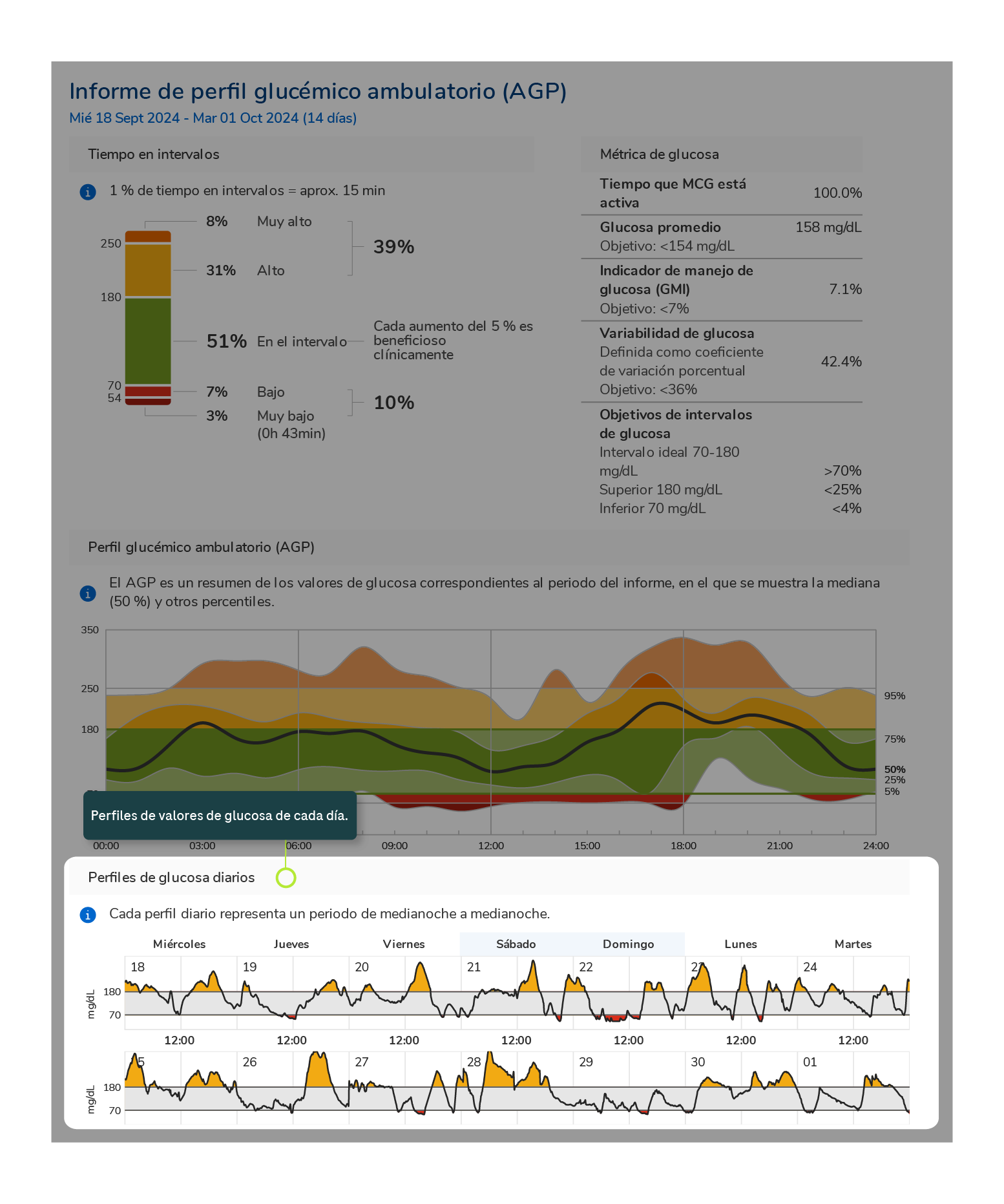Open the daily glucose profile for day 26
The image size is (1004, 1204).
coord(293,1088)
